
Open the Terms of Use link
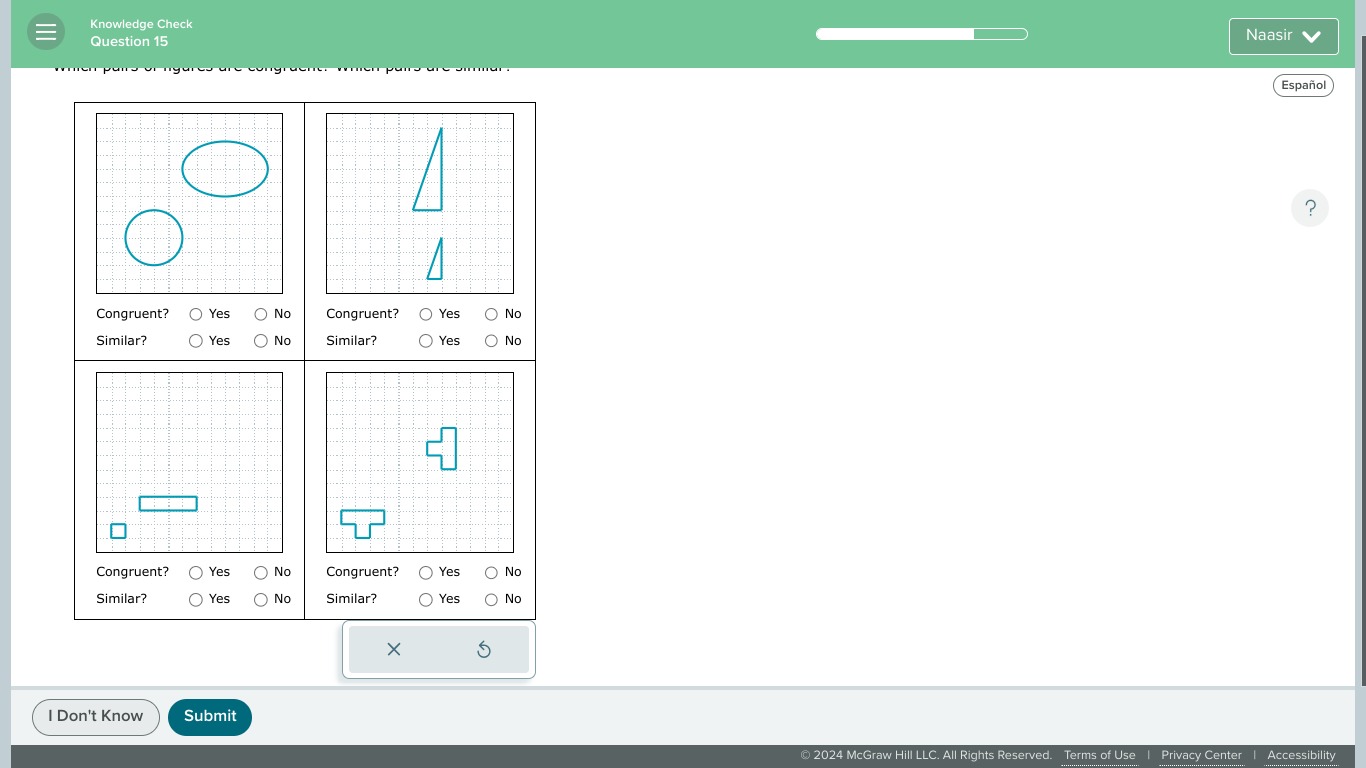tap(1100, 755)
